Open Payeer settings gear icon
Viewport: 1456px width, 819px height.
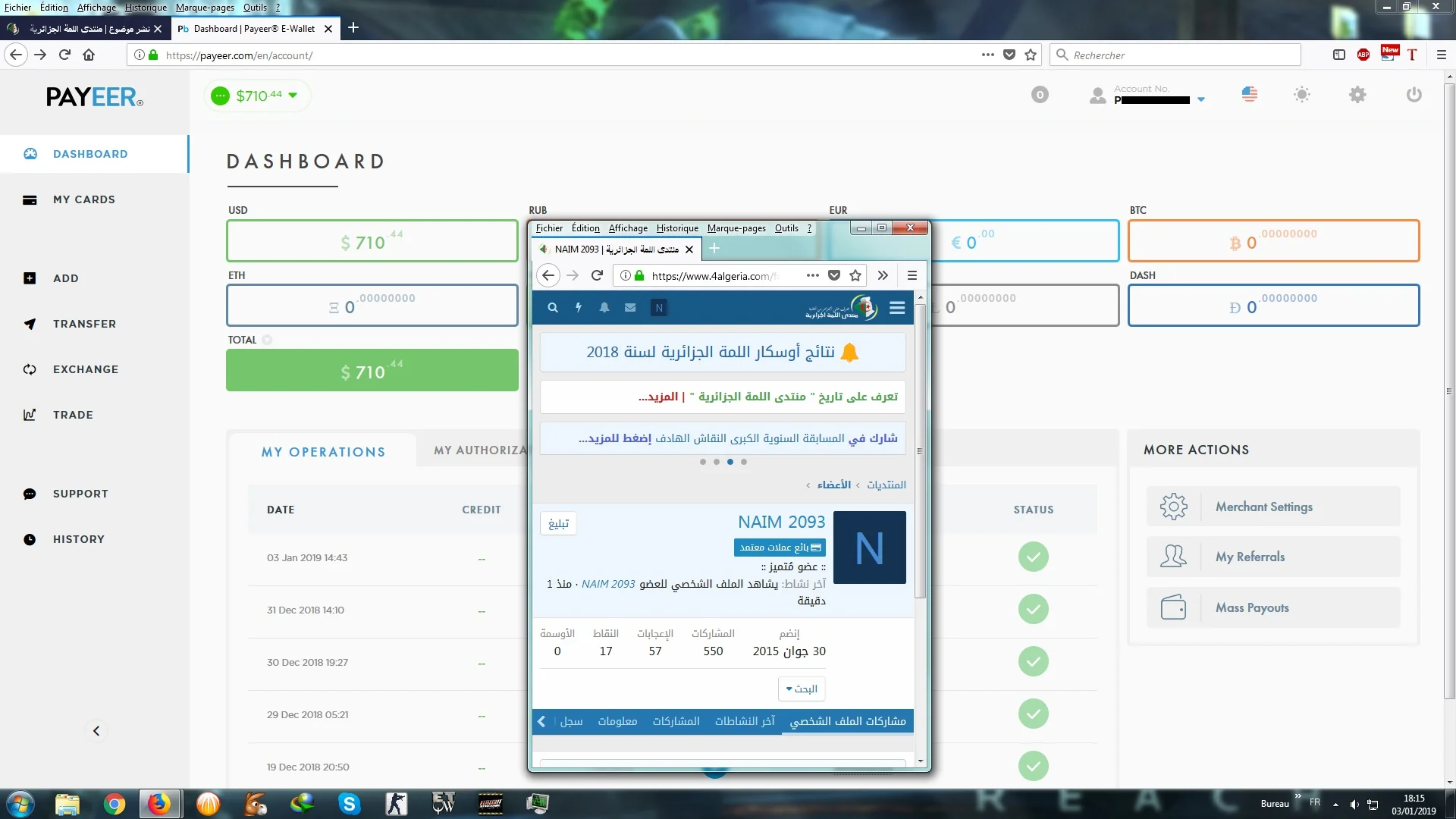(1357, 95)
